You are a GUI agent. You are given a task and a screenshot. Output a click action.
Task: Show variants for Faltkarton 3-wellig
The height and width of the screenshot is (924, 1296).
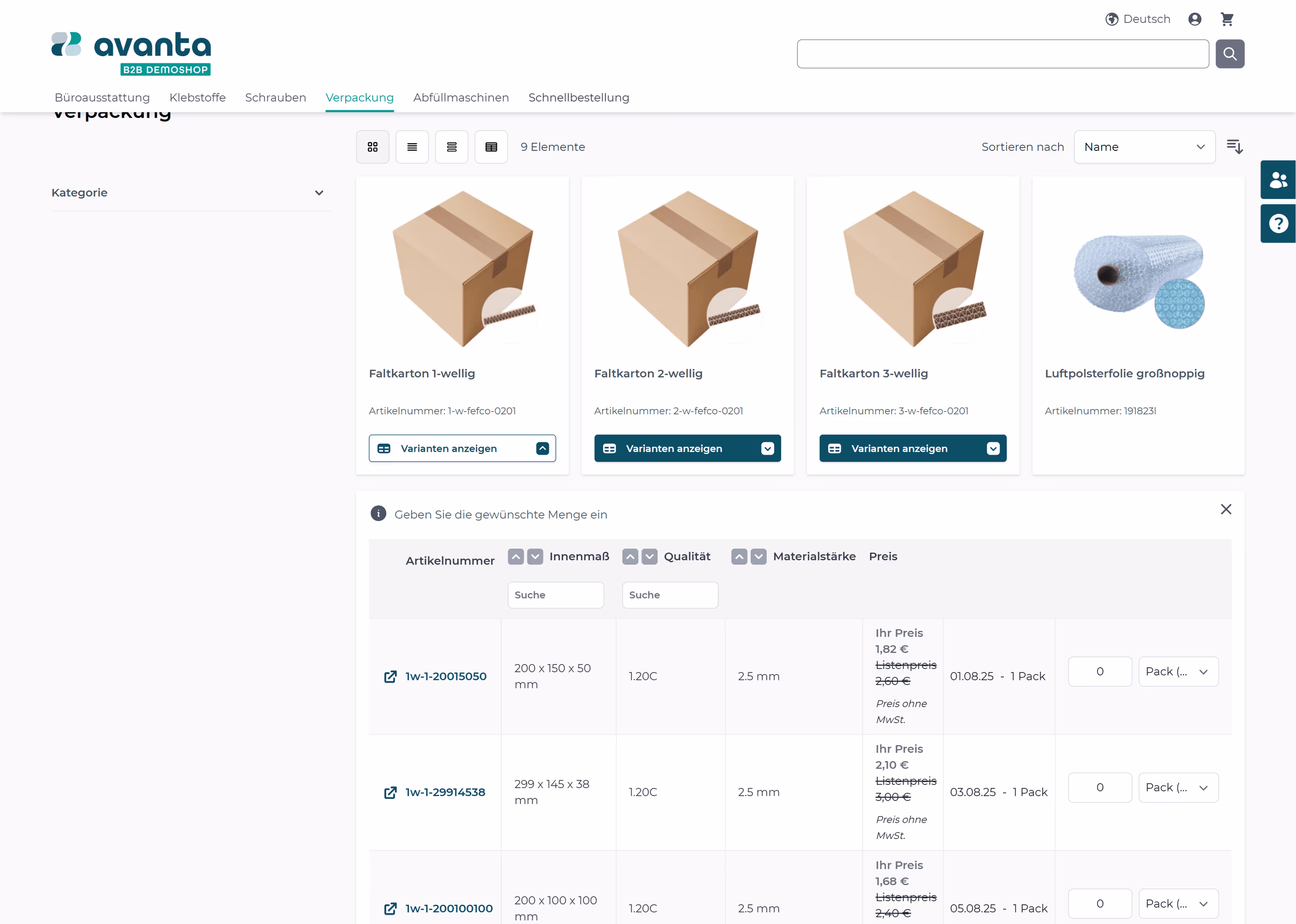[x=913, y=449]
